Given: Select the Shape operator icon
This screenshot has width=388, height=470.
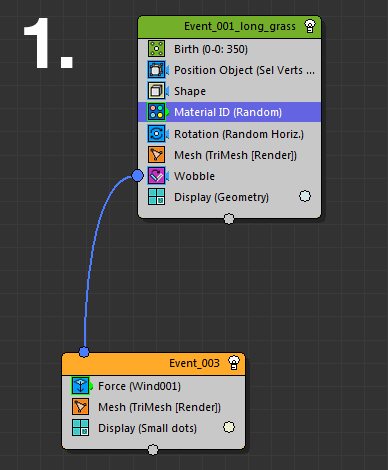Looking at the screenshot, I should click(x=156, y=91).
